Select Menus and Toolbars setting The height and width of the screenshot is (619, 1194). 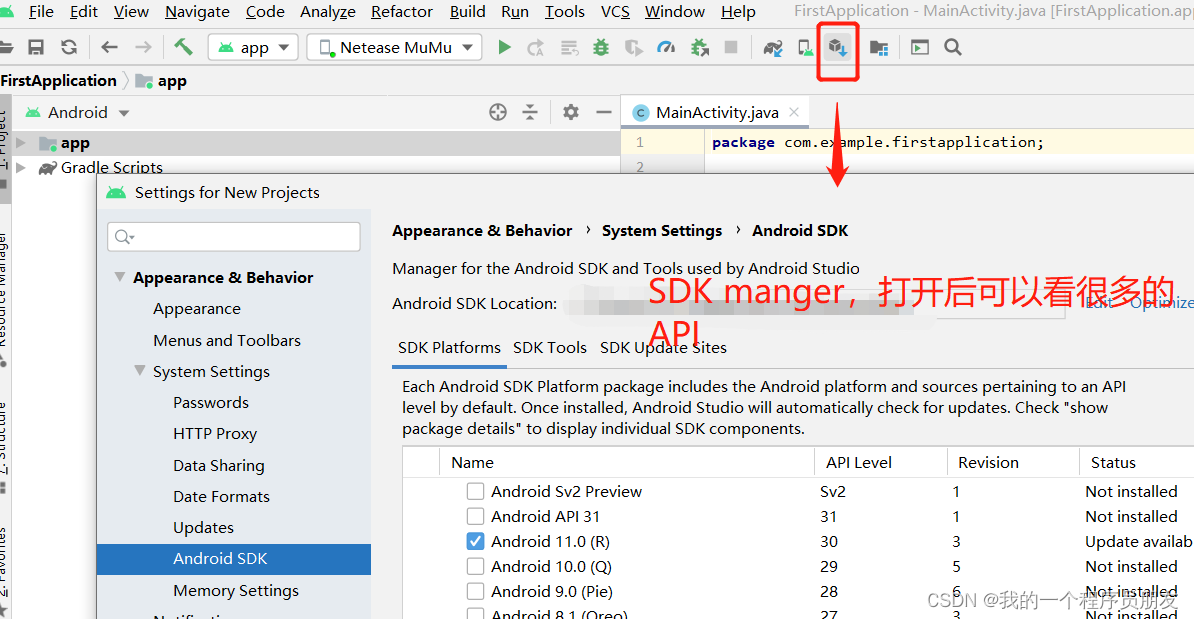click(227, 340)
